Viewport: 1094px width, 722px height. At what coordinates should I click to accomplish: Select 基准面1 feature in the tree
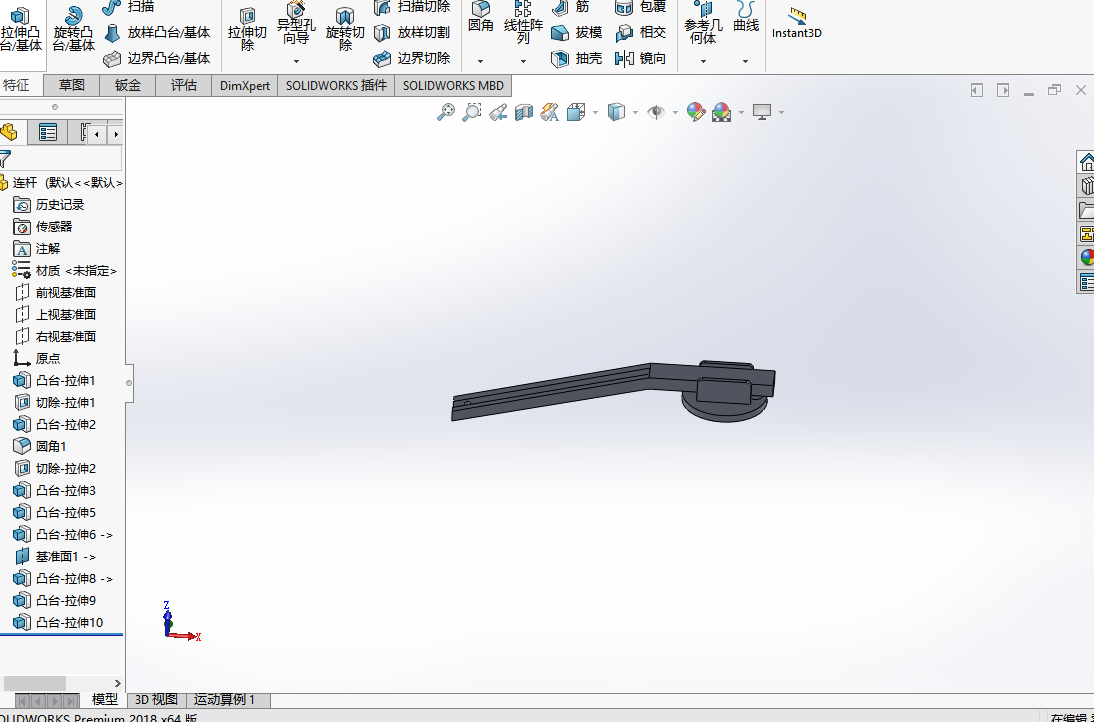point(55,557)
